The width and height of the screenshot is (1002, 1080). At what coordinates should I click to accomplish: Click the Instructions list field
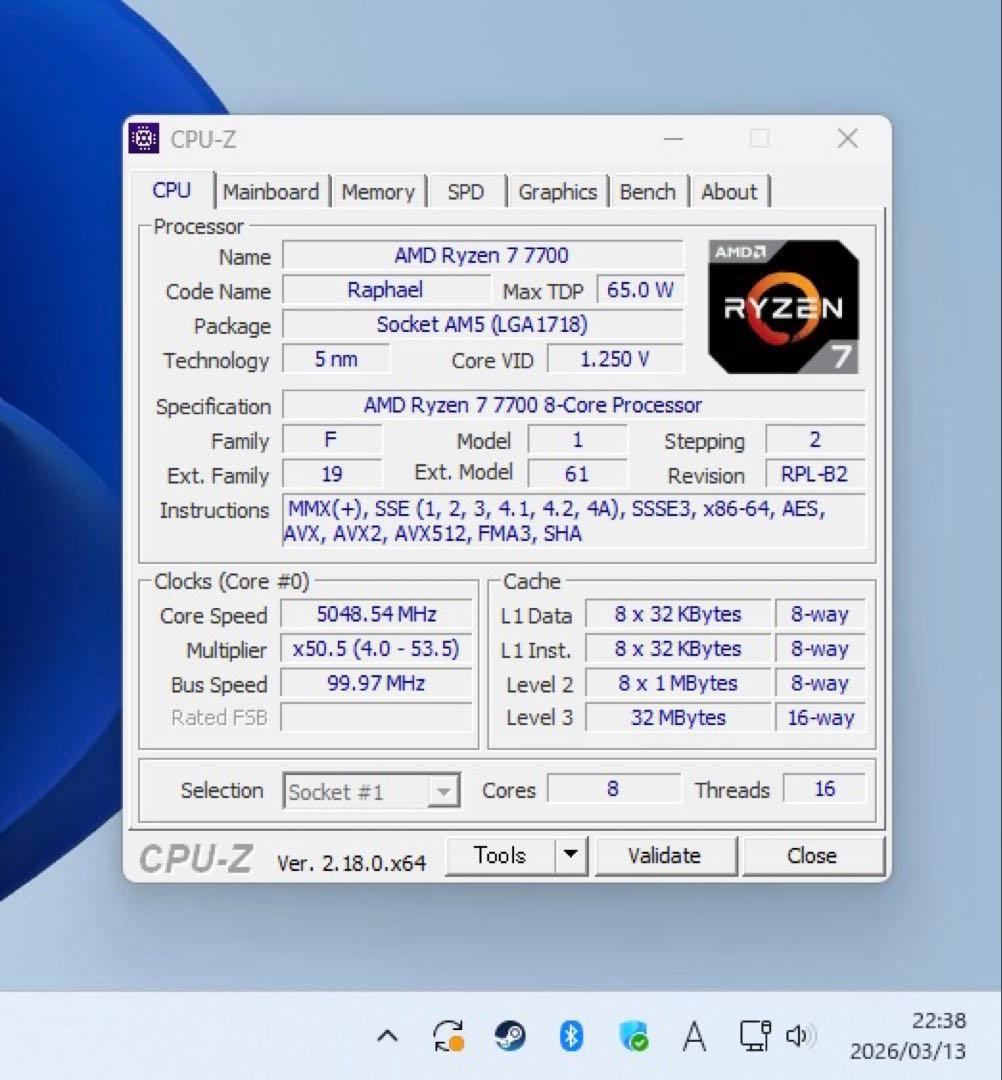click(x=574, y=521)
